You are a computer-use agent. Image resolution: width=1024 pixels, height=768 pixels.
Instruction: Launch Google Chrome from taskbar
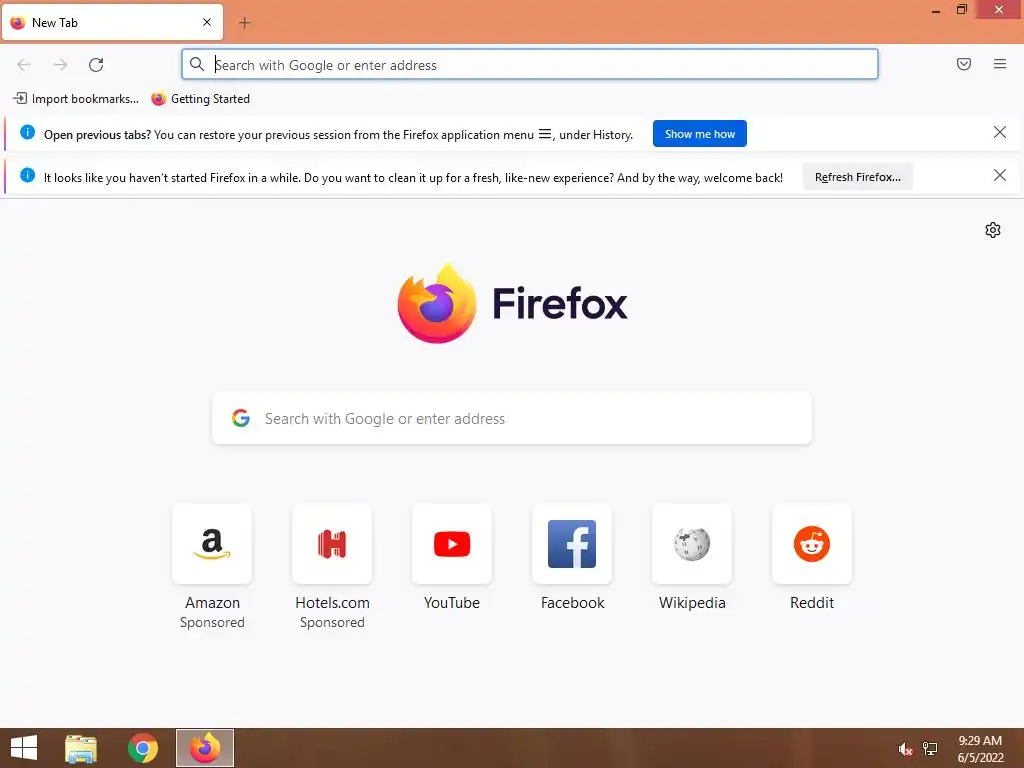(143, 748)
